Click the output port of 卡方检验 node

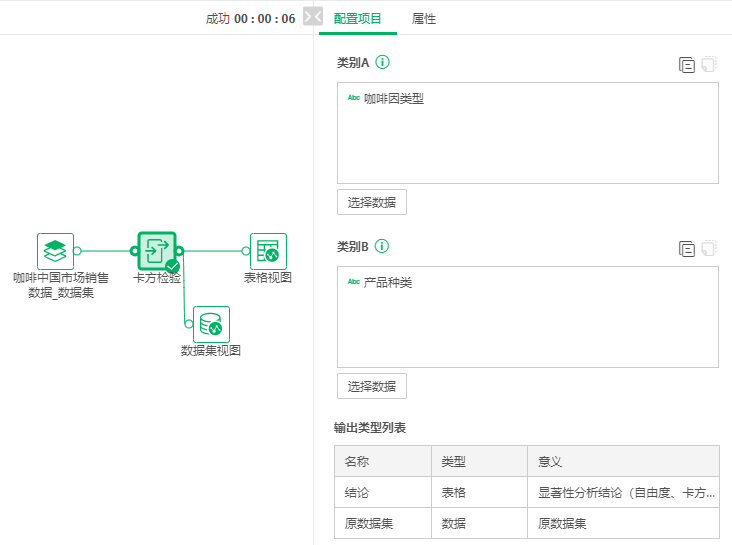pyautogui.click(x=180, y=251)
